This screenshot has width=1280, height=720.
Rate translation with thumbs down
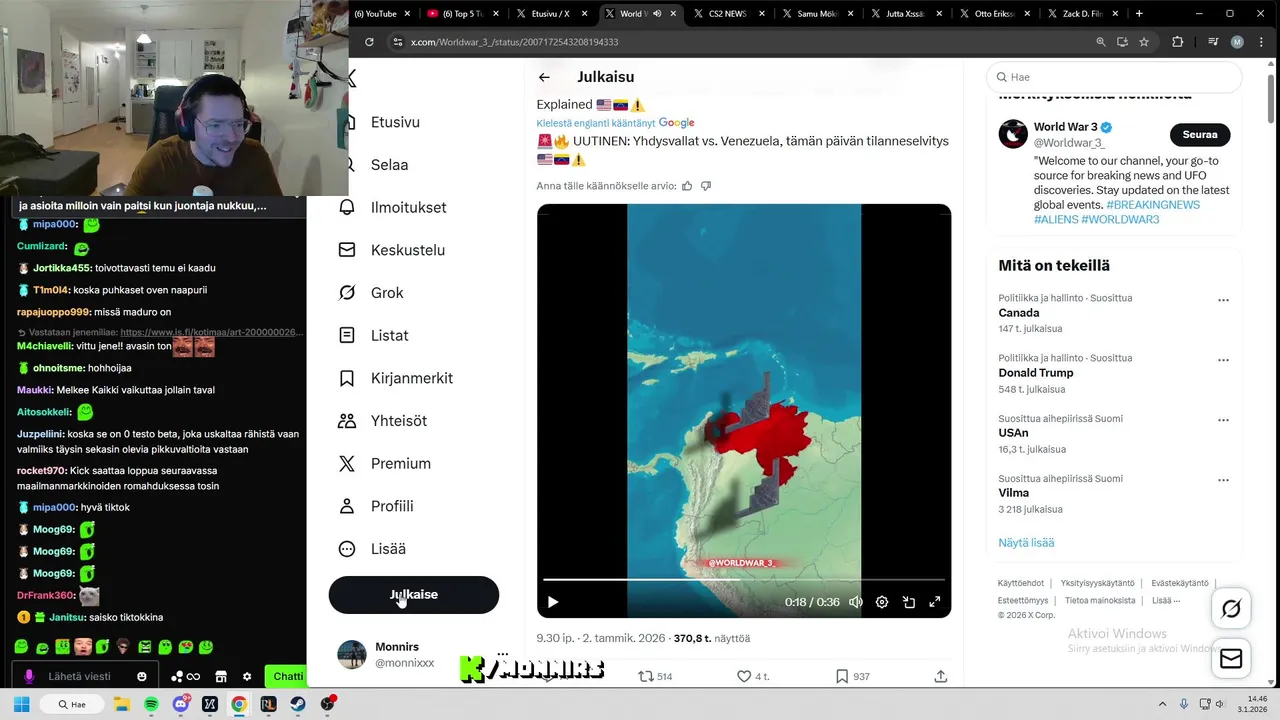[x=706, y=186]
